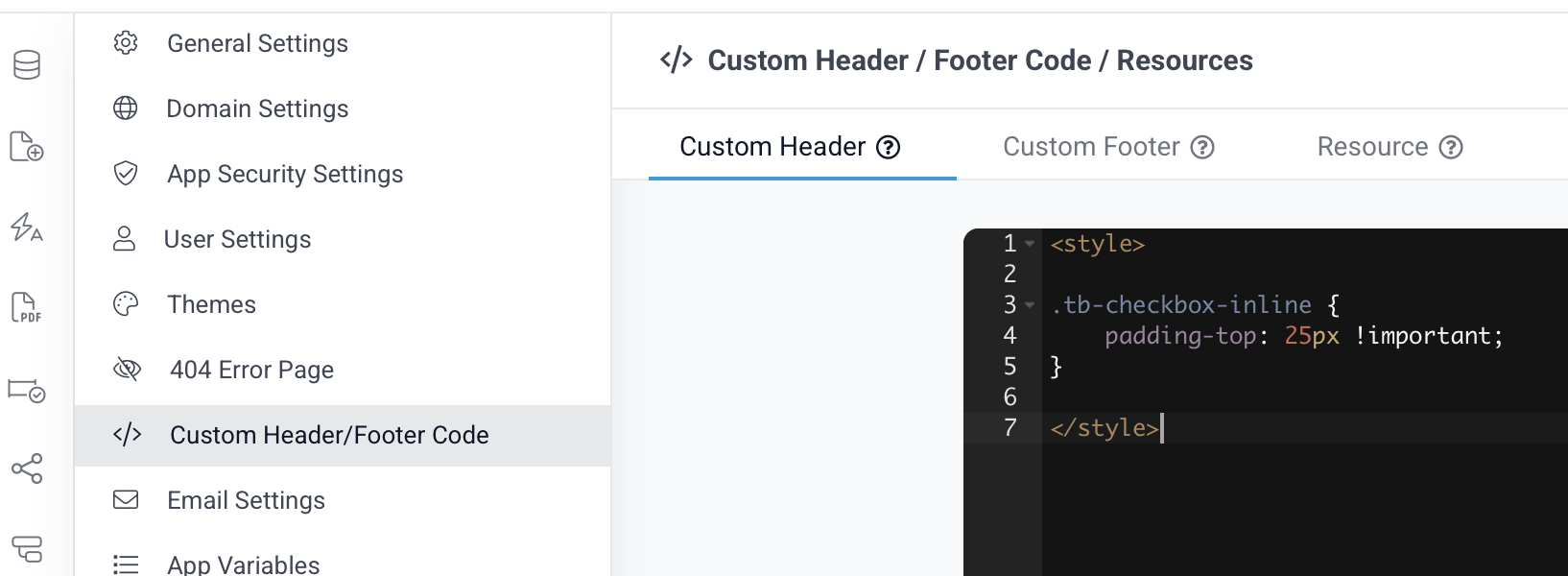This screenshot has width=1568, height=576.
Task: Open Themes settings
Action: 211,304
